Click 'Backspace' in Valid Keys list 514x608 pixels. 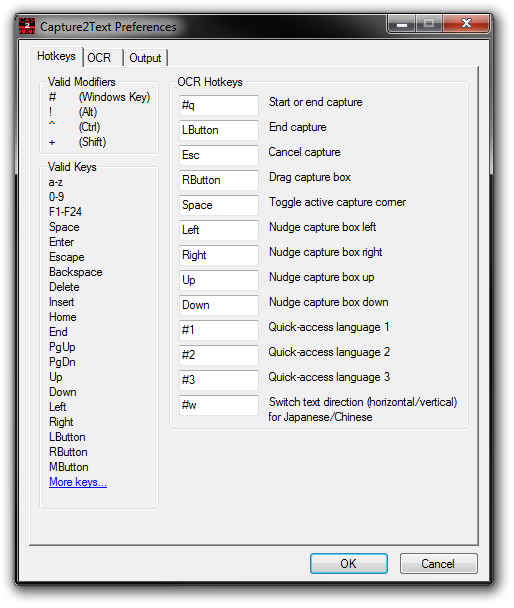pyautogui.click(x=76, y=272)
